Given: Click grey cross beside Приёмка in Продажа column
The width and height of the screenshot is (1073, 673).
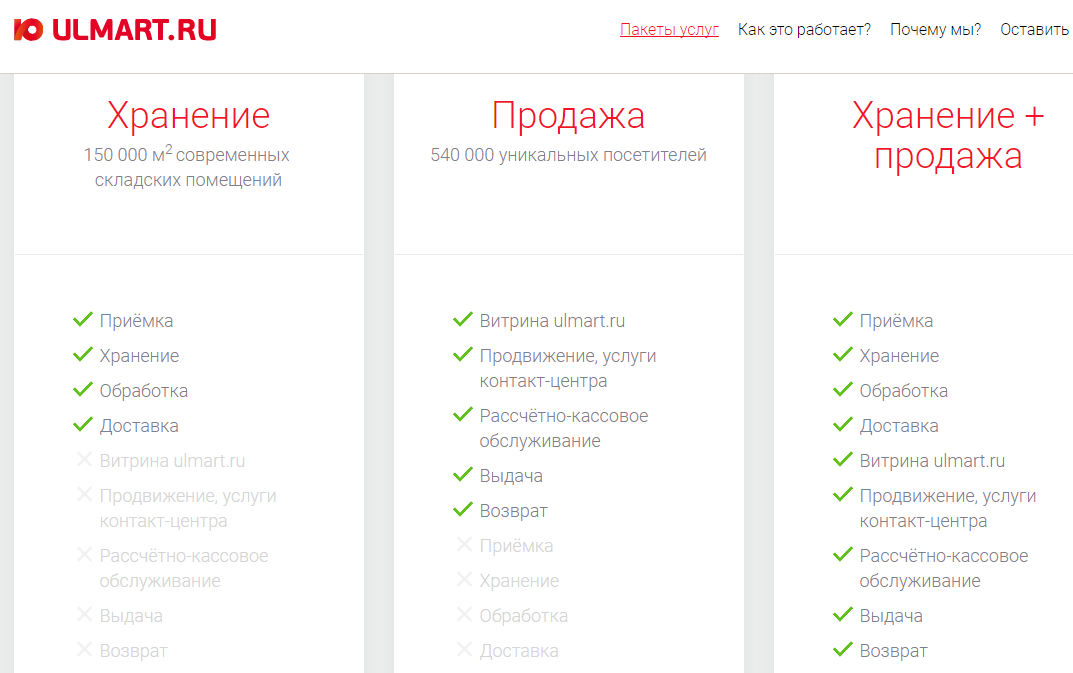Looking at the screenshot, I should click(x=464, y=545).
